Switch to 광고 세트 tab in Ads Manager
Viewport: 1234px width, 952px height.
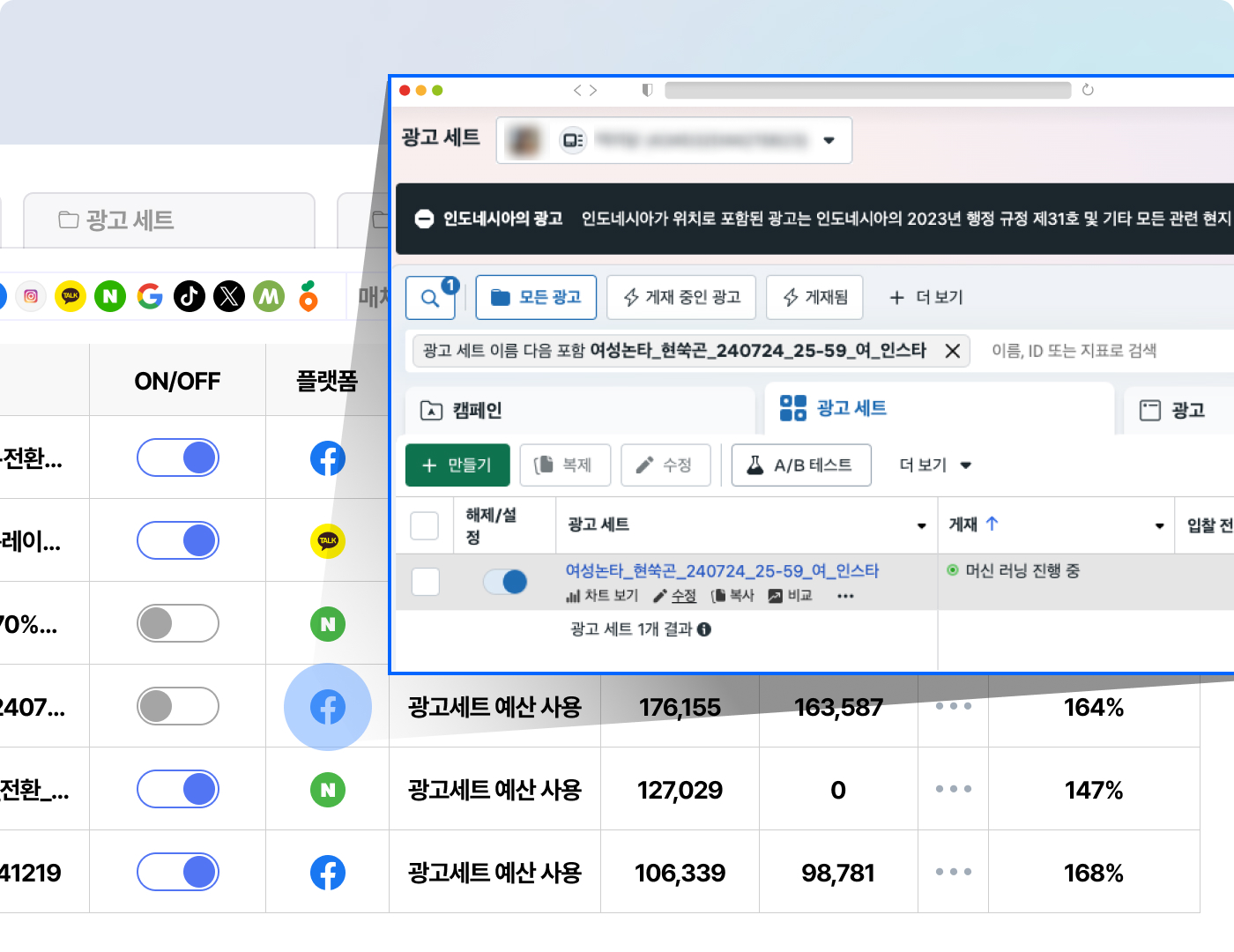click(x=940, y=408)
